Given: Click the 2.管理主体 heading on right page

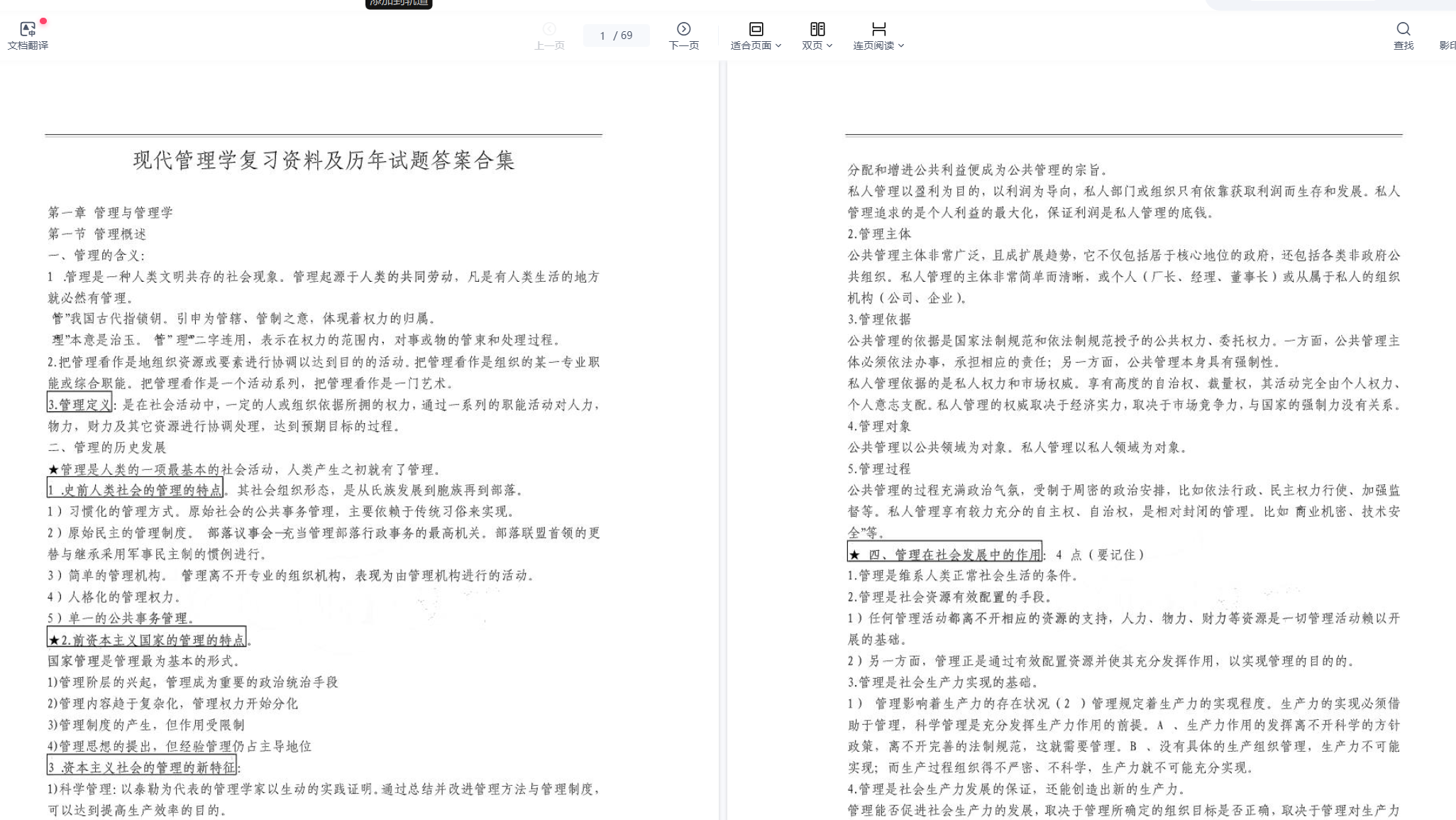Looking at the screenshot, I should tap(879, 234).
